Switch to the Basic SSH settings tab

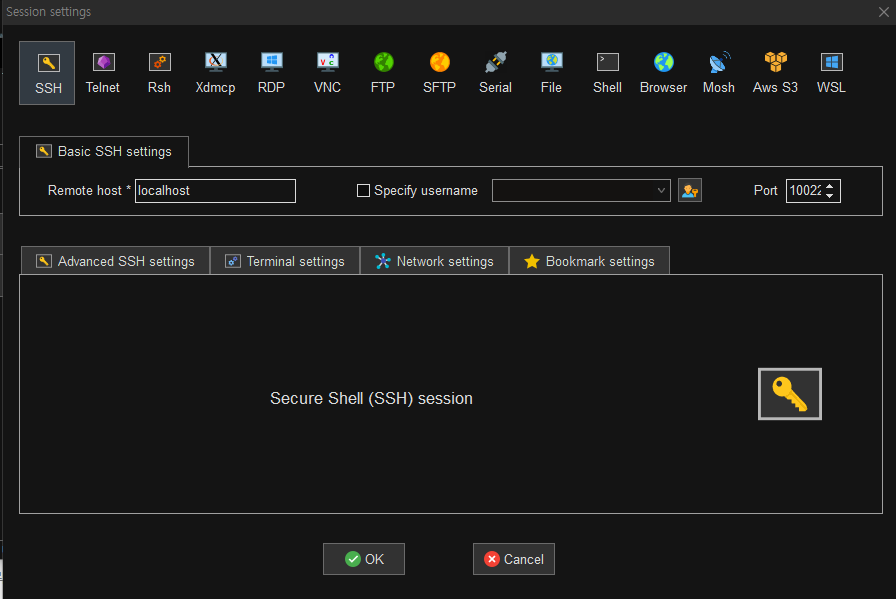tap(104, 151)
